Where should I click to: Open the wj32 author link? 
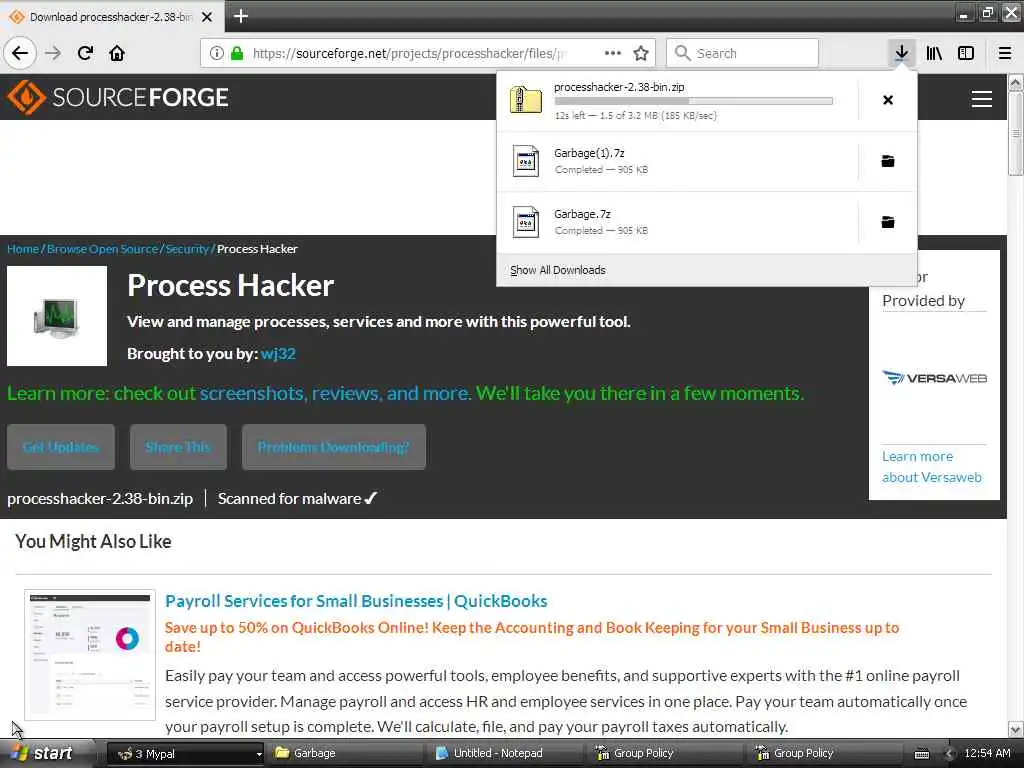pyautogui.click(x=278, y=353)
